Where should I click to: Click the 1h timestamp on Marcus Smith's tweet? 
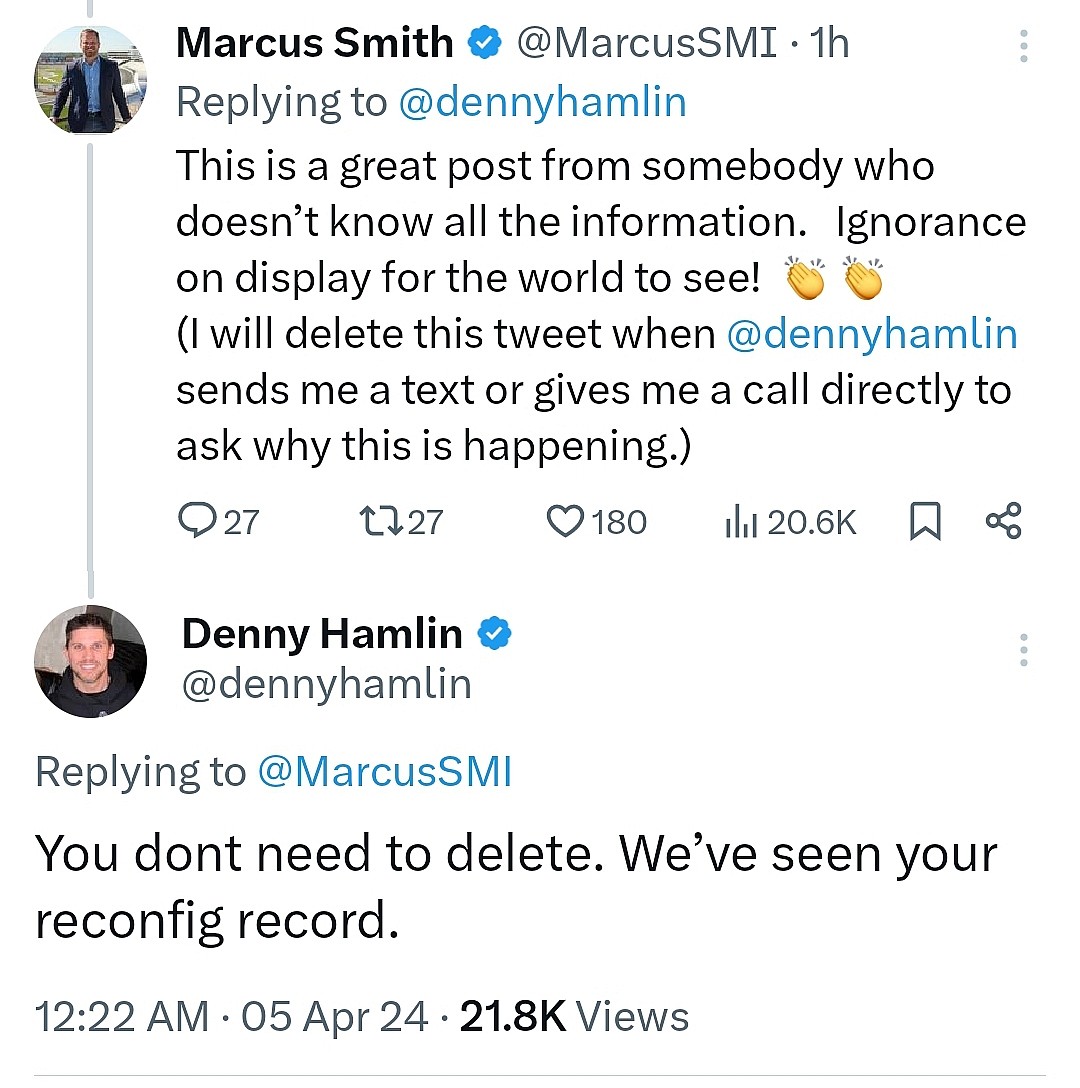(x=828, y=44)
